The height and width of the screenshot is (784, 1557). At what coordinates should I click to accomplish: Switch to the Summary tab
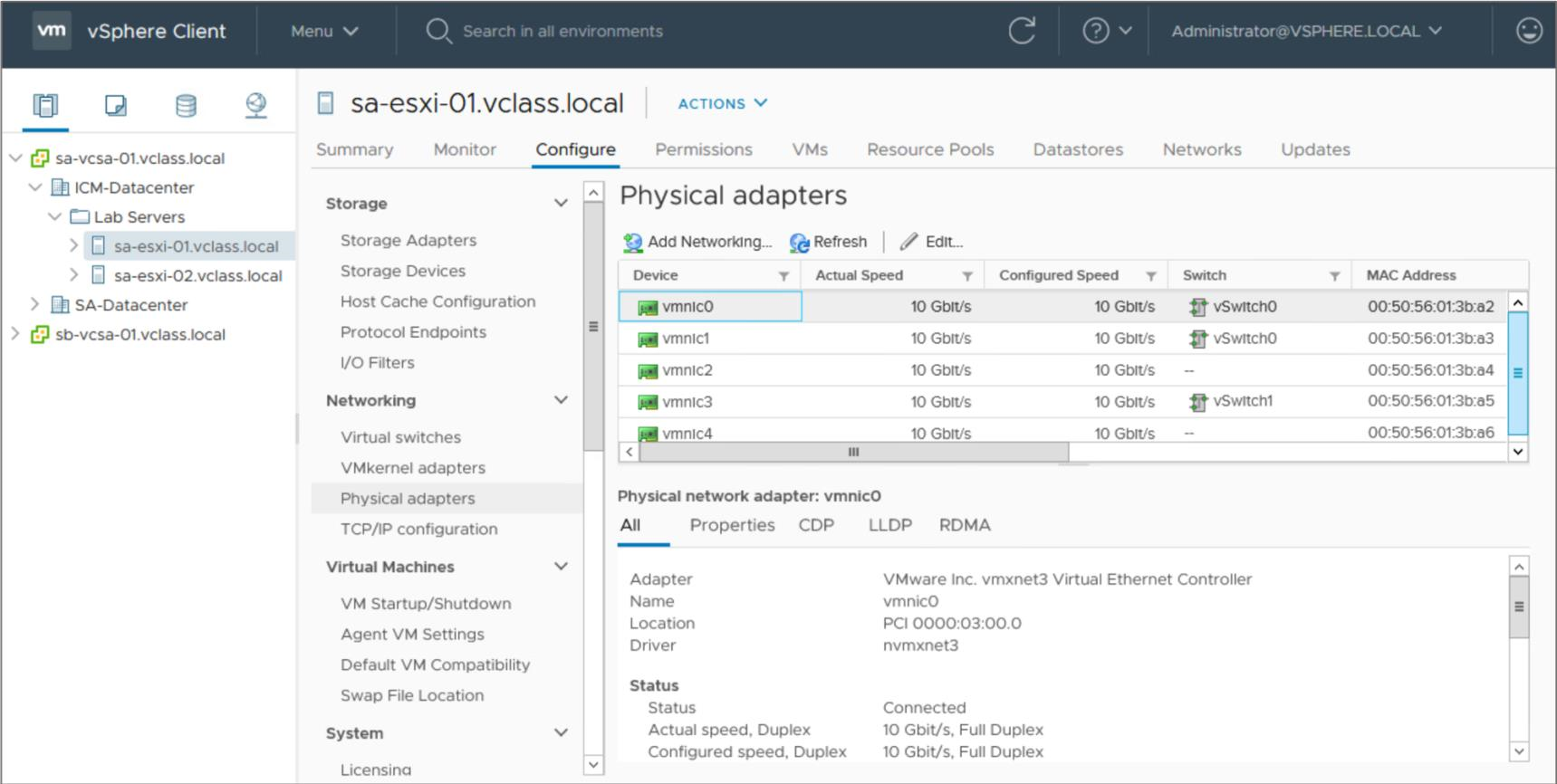click(354, 149)
